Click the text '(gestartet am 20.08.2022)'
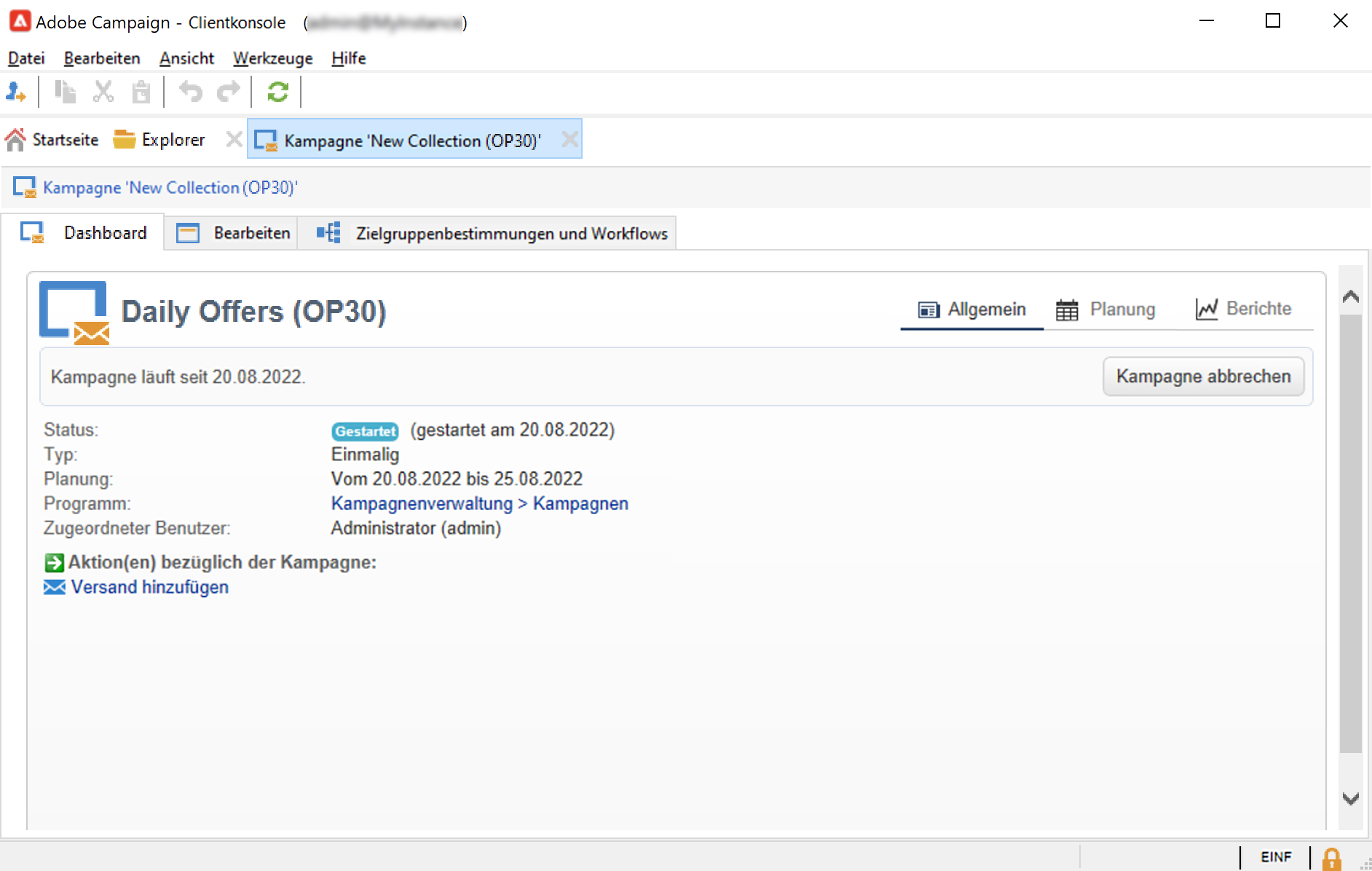 tap(513, 430)
